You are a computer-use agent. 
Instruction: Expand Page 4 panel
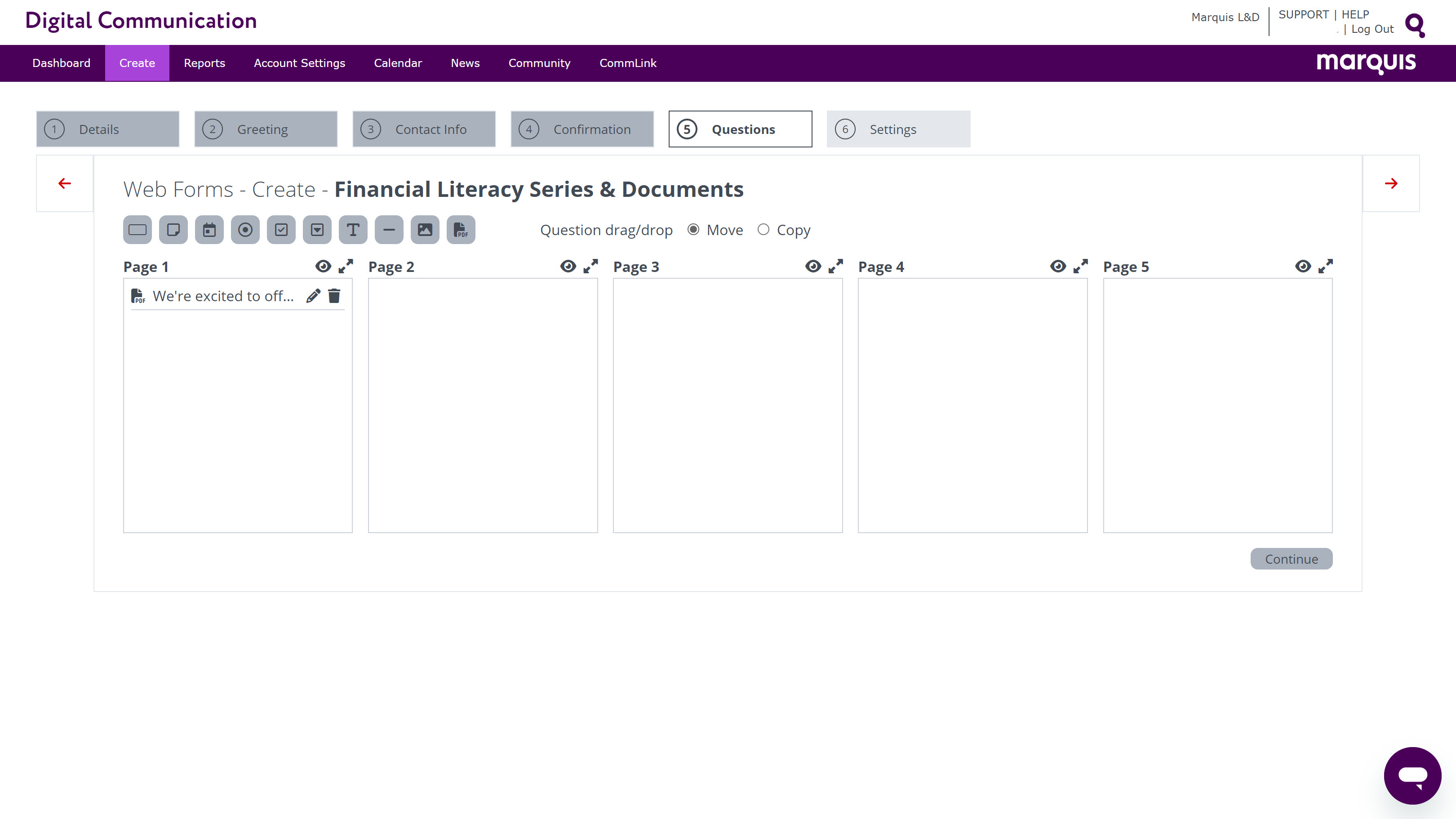pos(1081,266)
